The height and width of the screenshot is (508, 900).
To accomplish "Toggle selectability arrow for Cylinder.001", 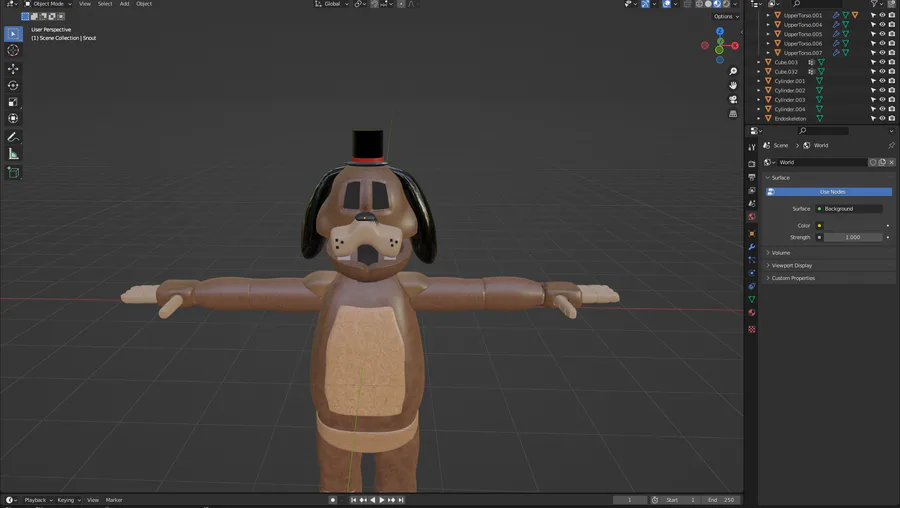I will tap(873, 81).
